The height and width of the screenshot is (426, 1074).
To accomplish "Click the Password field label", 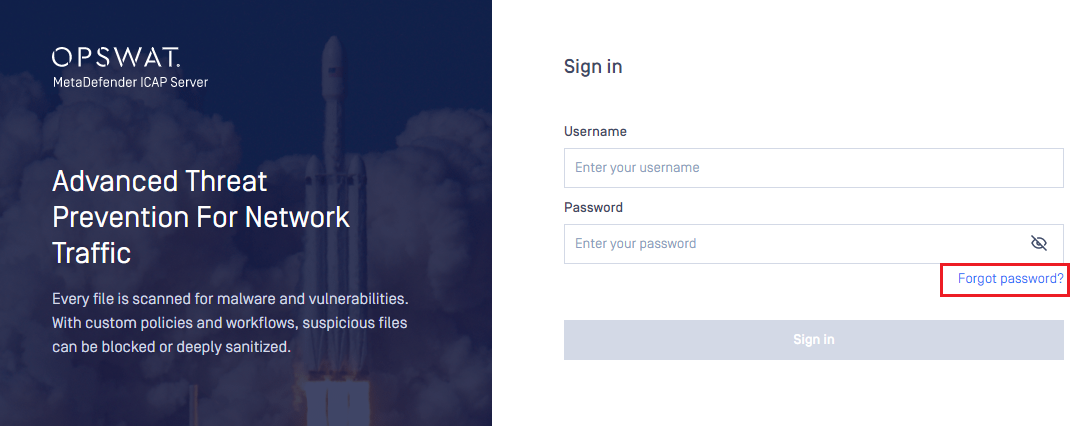I will point(593,208).
